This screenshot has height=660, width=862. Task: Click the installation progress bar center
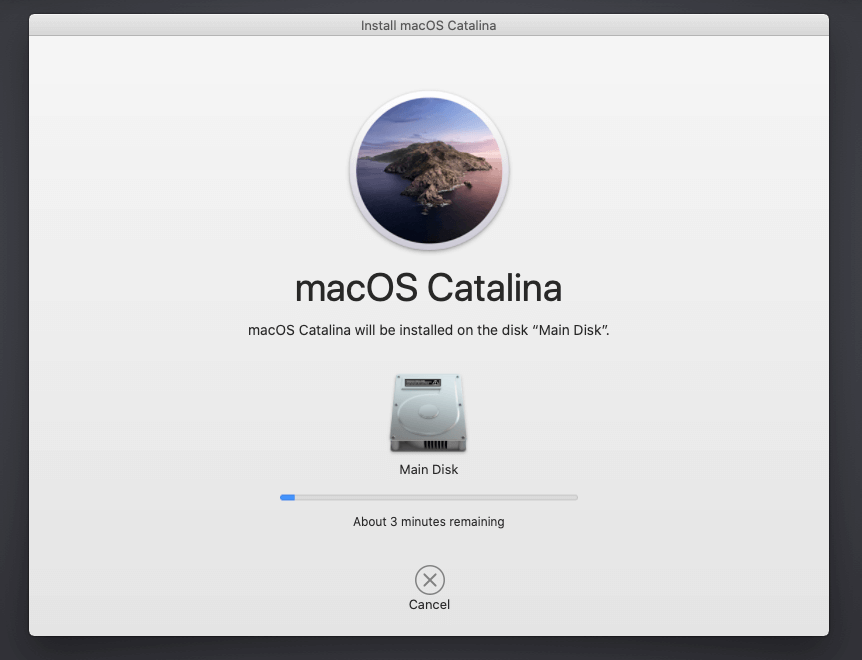click(x=428, y=497)
